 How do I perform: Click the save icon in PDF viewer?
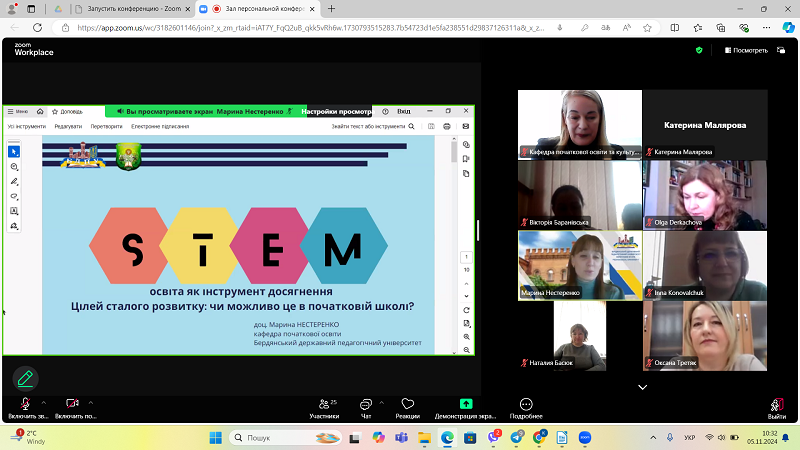click(431, 126)
